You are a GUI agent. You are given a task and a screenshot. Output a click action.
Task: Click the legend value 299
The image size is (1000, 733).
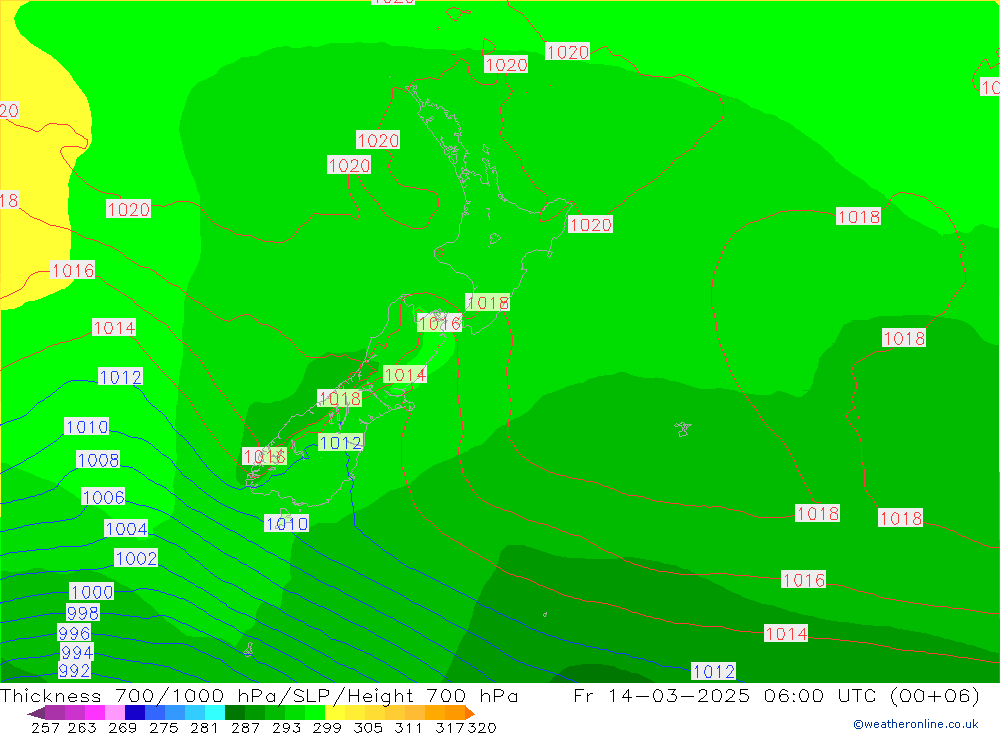click(x=326, y=727)
